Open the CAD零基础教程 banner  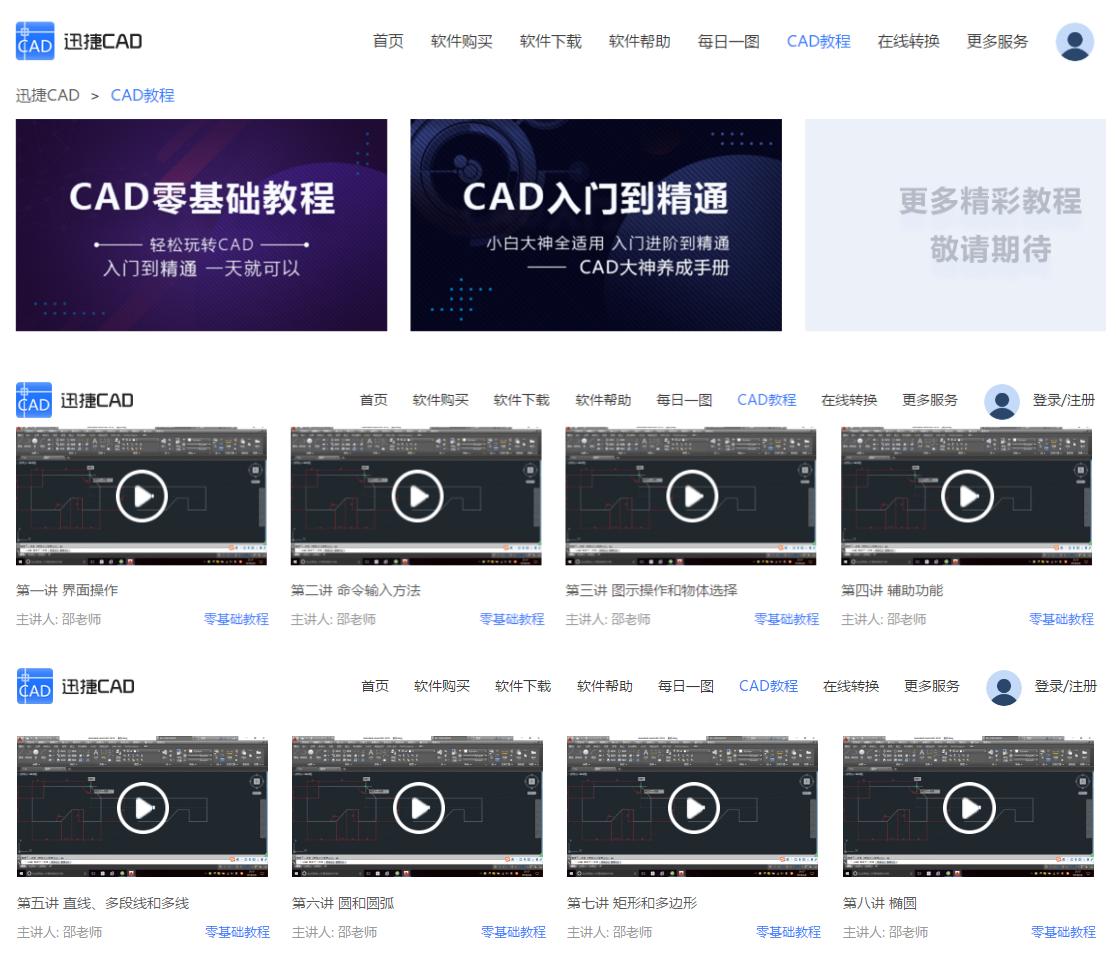200,227
